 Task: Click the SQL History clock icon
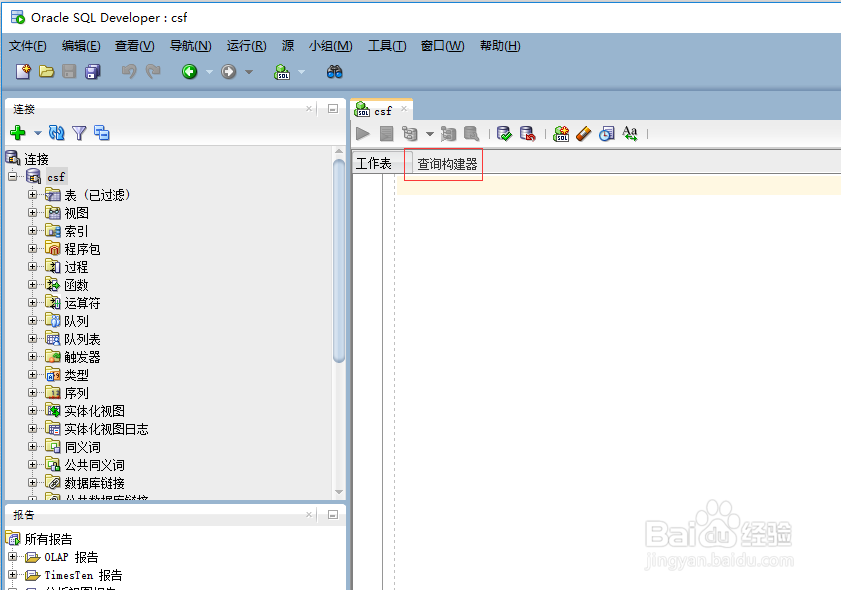607,134
